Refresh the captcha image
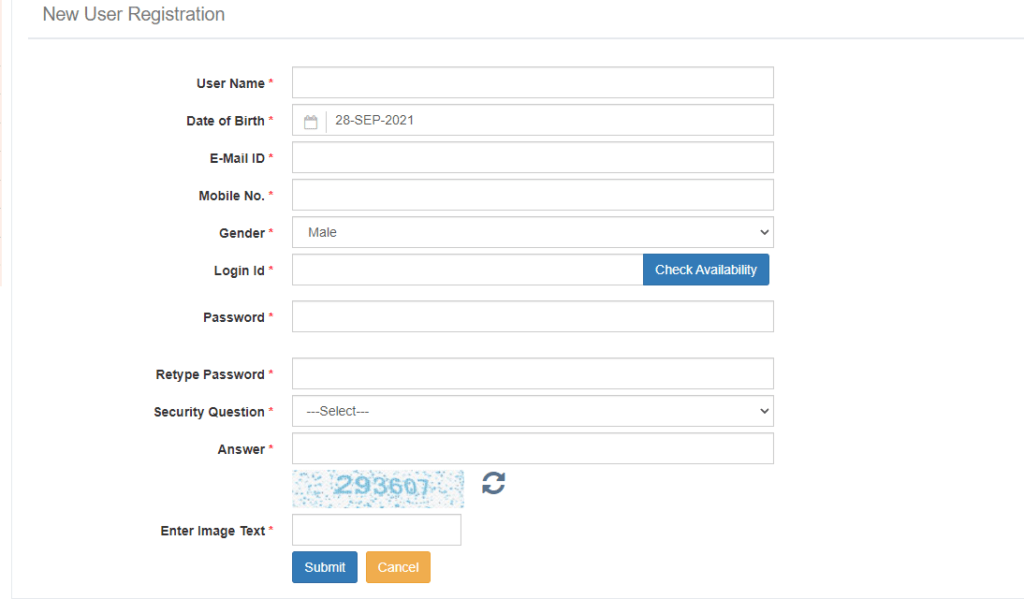Image resolution: width=1024 pixels, height=599 pixels. pyautogui.click(x=493, y=484)
